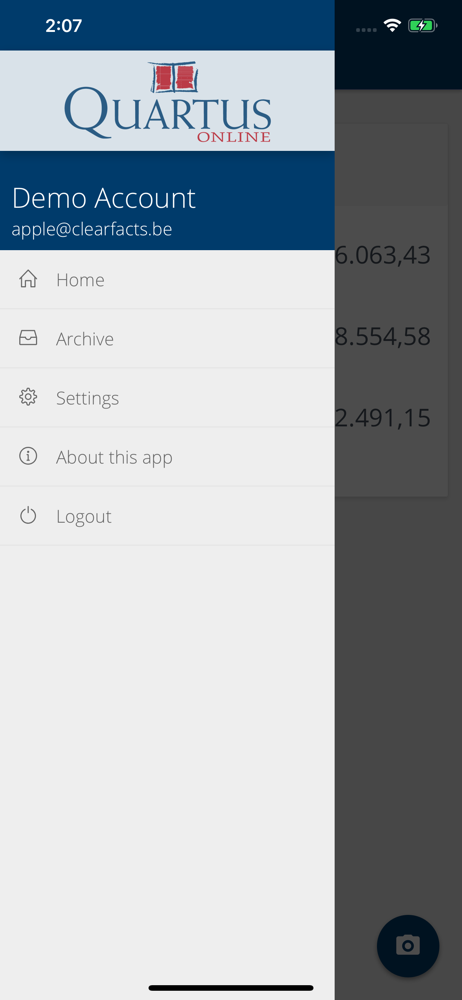The image size is (462, 1000).
Task: Tap the power icon beside Logout
Action: (28, 516)
